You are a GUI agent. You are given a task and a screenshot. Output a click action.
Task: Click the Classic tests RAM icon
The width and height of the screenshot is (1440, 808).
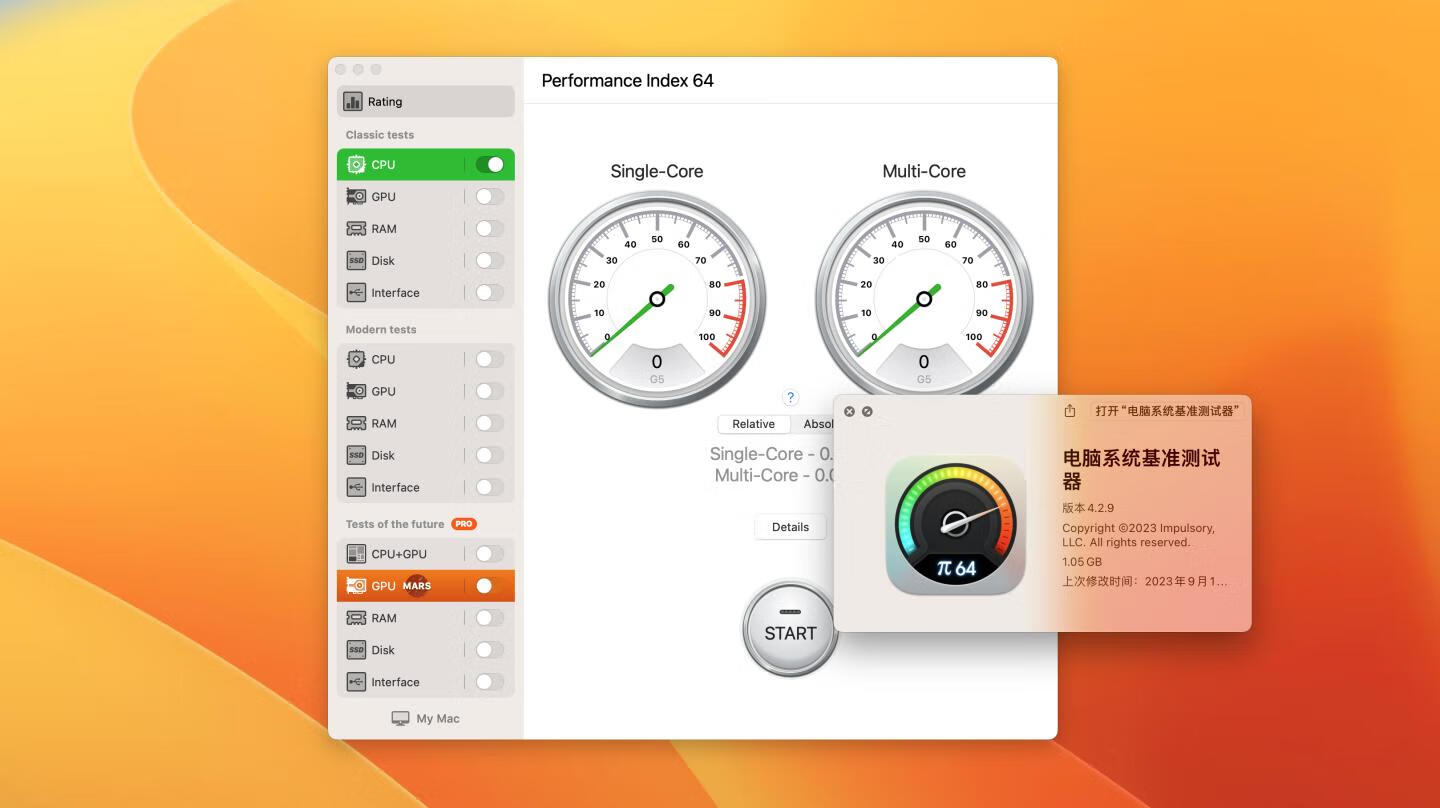[x=356, y=228]
